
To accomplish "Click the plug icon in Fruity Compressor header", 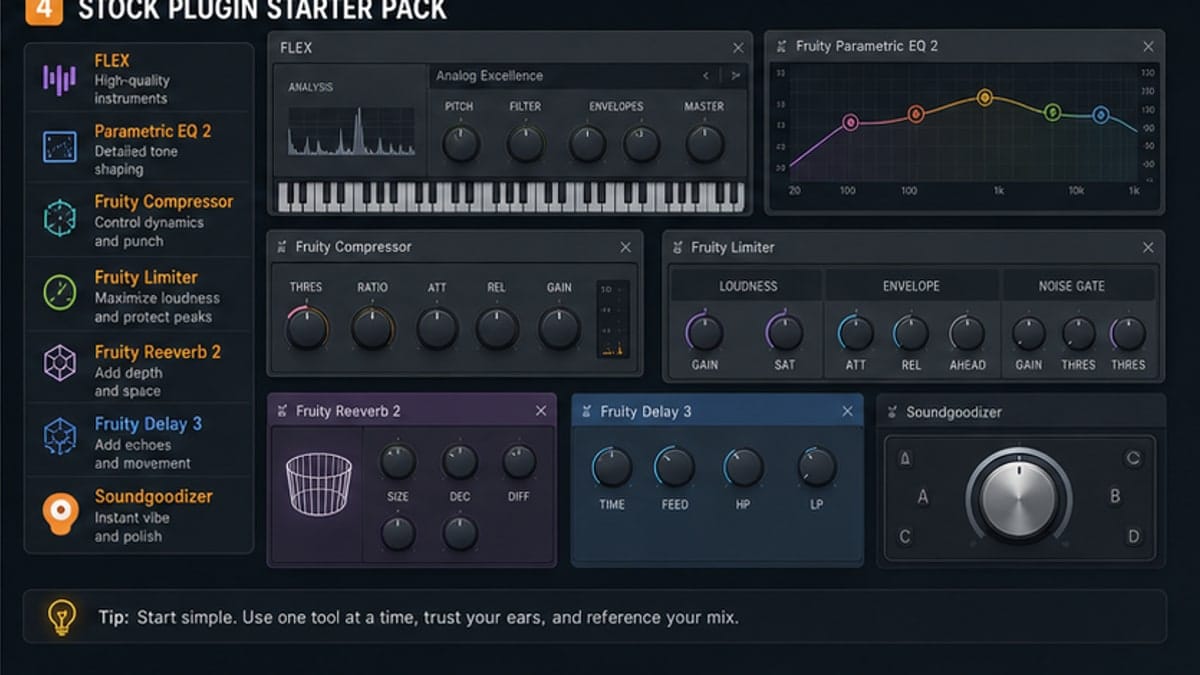I will tap(281, 247).
